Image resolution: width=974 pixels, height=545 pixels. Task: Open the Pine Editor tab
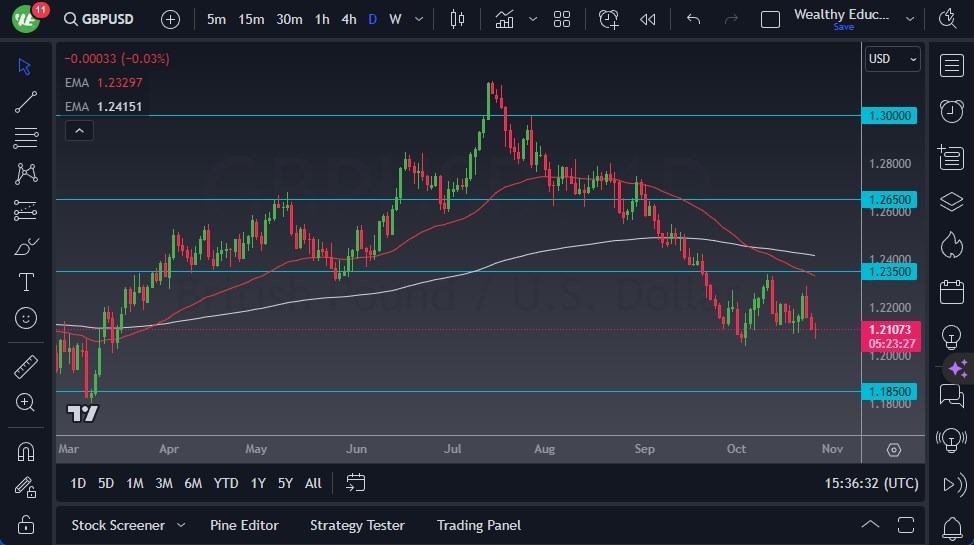click(x=244, y=525)
